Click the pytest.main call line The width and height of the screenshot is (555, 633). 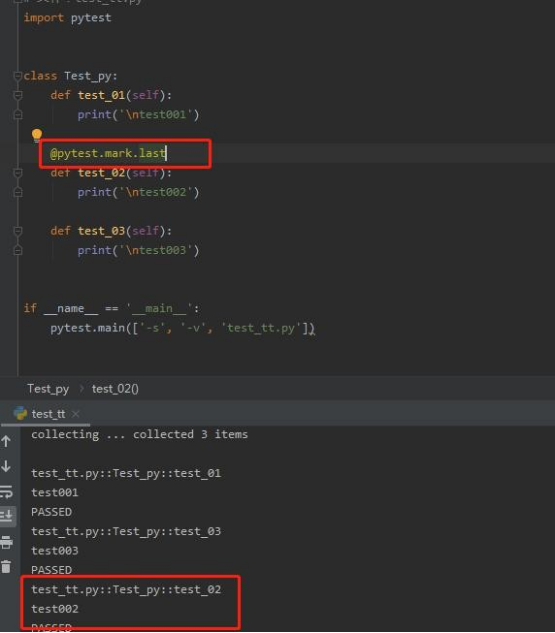coord(182,328)
